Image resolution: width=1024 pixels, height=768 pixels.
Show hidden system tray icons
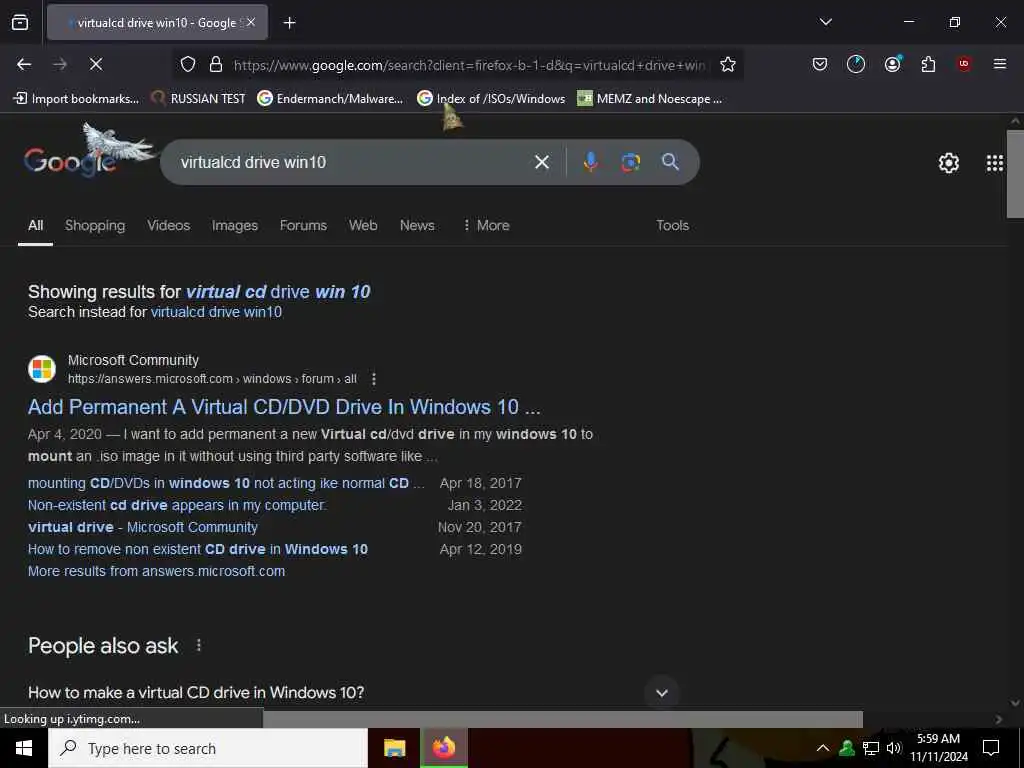(822, 748)
